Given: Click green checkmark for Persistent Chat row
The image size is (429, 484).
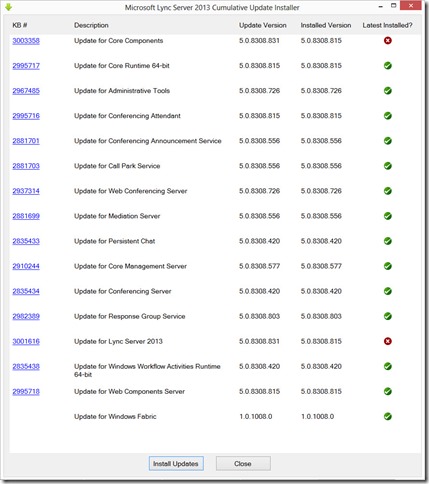Looking at the screenshot, I should 387,241.
